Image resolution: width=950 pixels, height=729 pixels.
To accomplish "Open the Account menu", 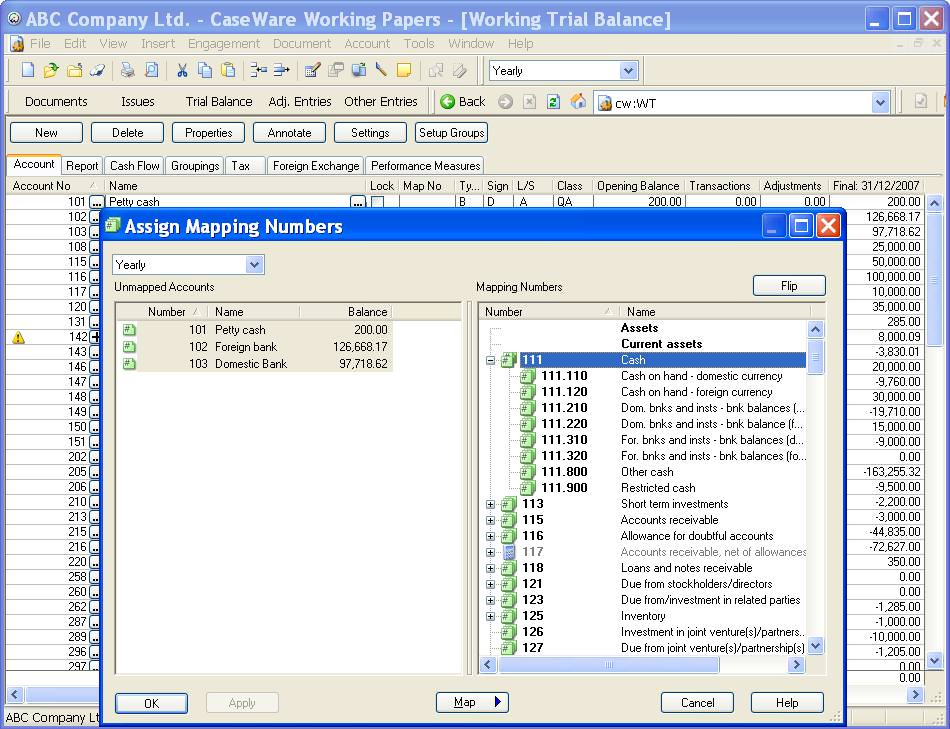I will click(367, 44).
